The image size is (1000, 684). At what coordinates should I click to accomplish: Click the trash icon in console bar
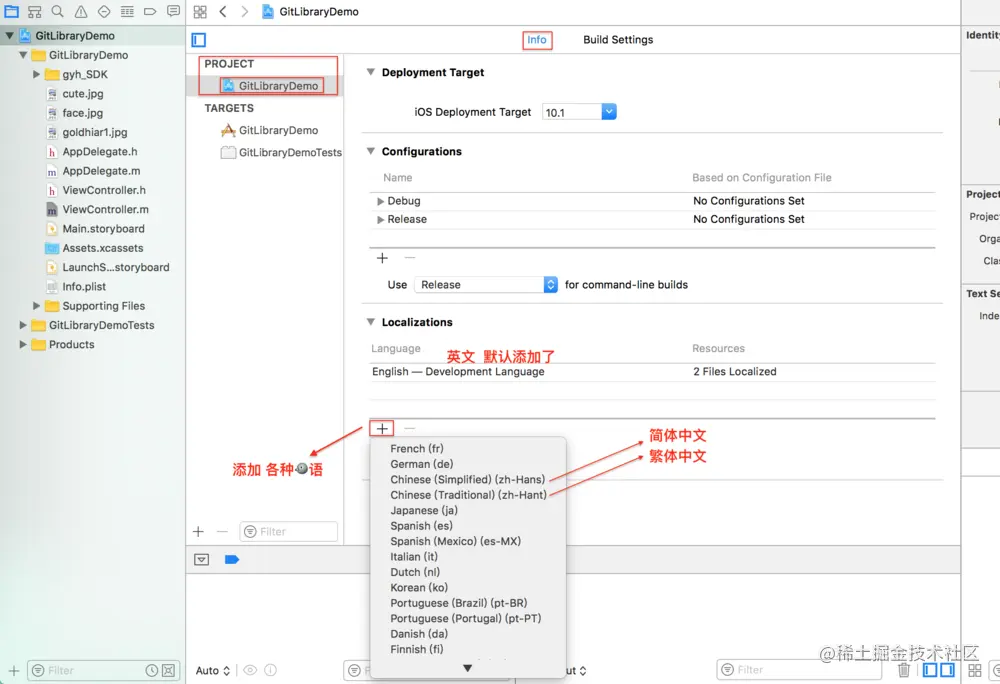click(904, 670)
